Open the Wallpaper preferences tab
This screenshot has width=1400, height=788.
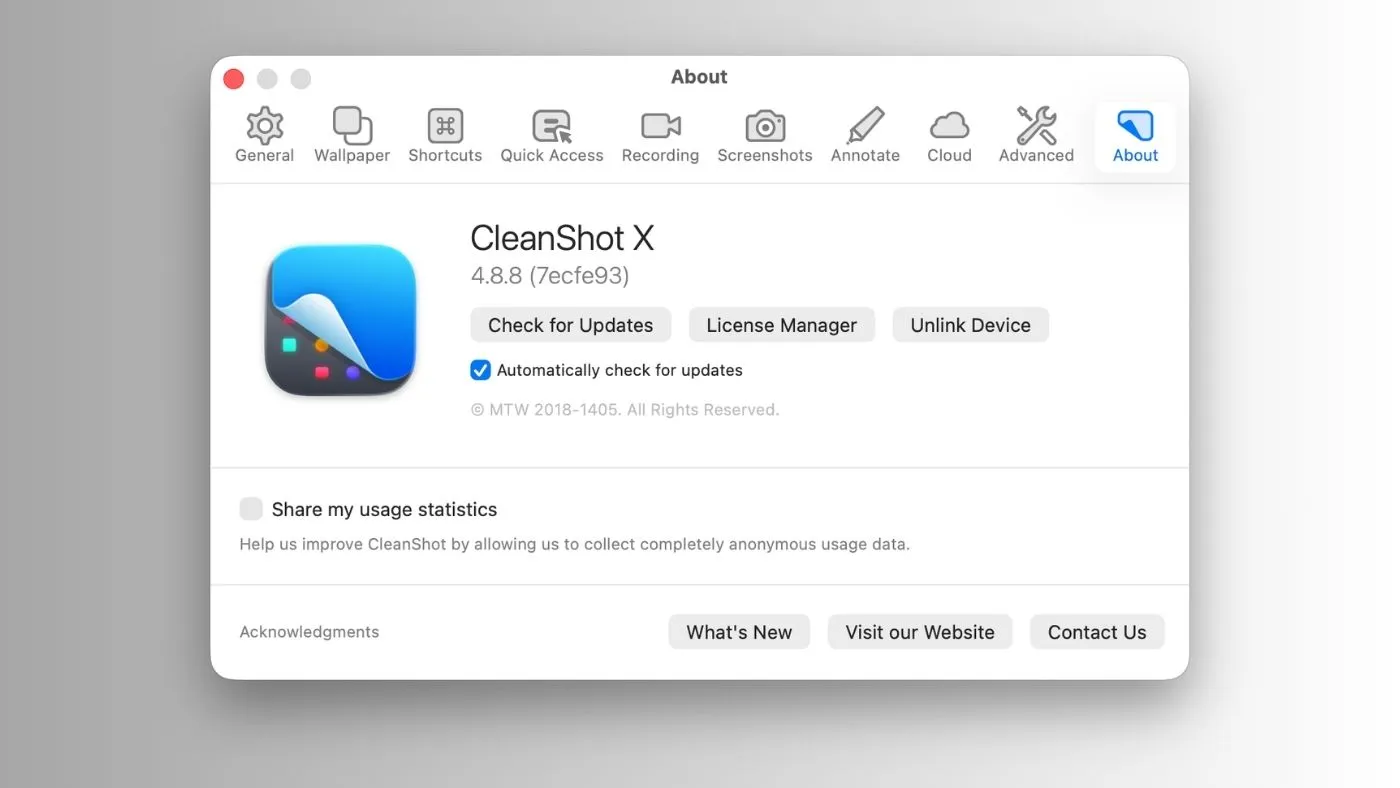[352, 136]
